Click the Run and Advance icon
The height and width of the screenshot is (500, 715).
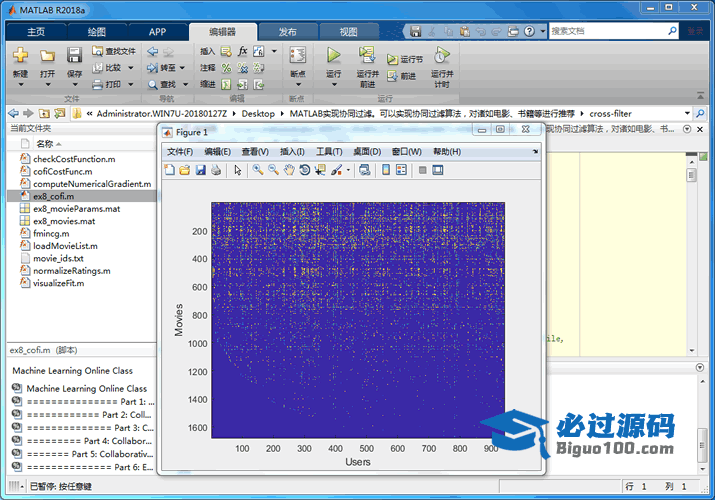pos(367,55)
